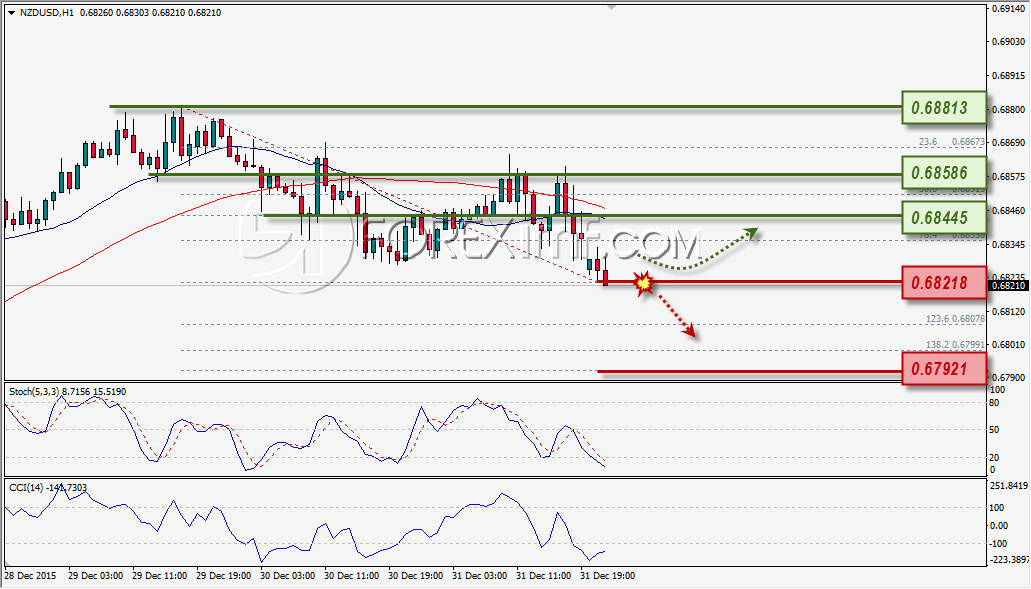
Task: Click the 0.68915 price axis label
Action: click(1009, 76)
